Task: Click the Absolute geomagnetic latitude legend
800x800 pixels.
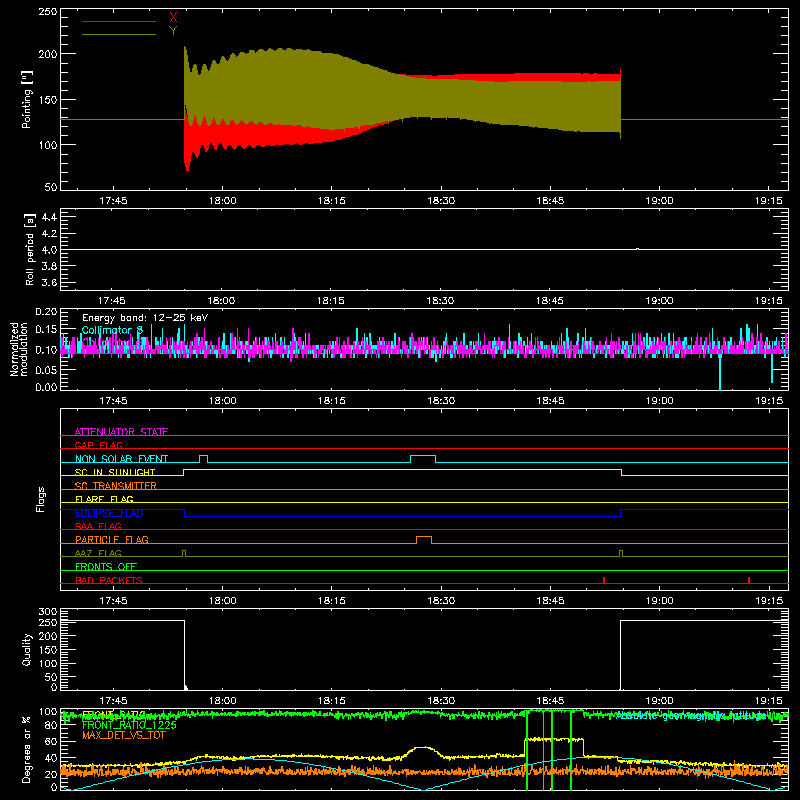Action: 691,716
